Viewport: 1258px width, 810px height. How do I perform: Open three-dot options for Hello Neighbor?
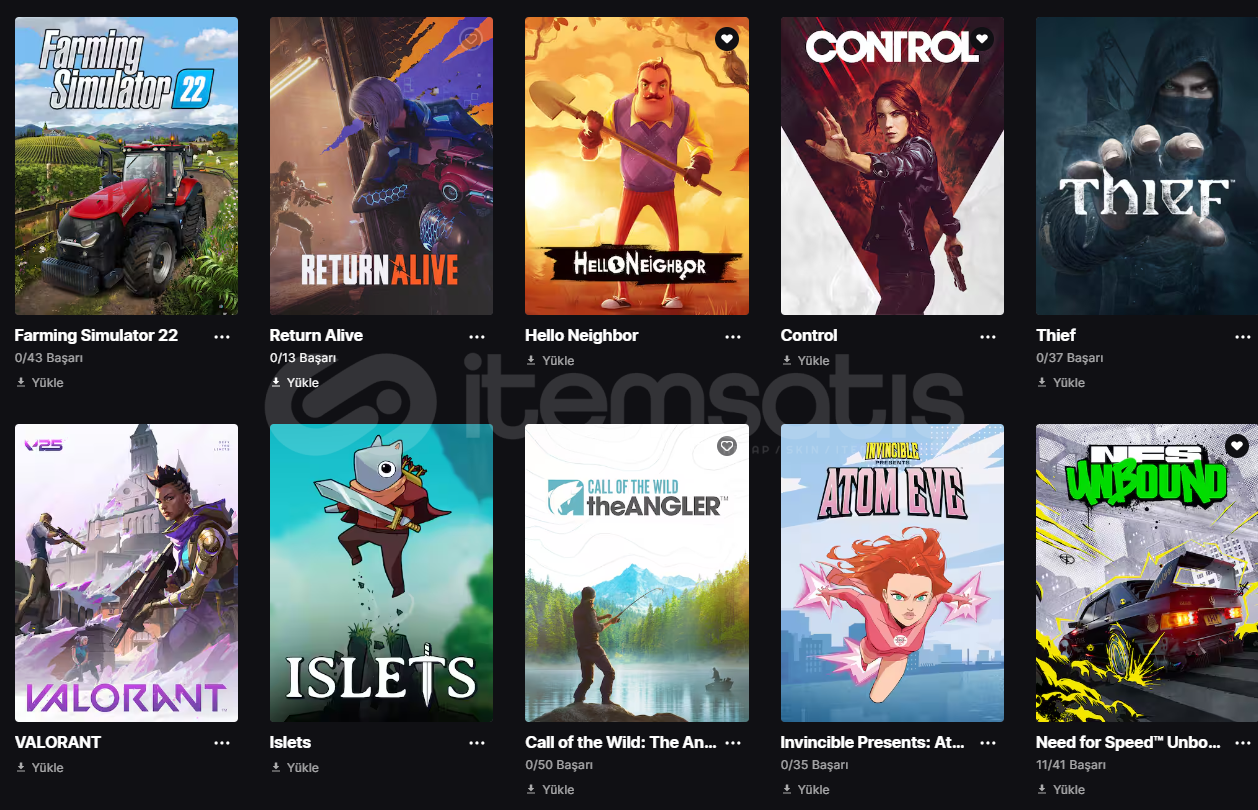pos(733,336)
